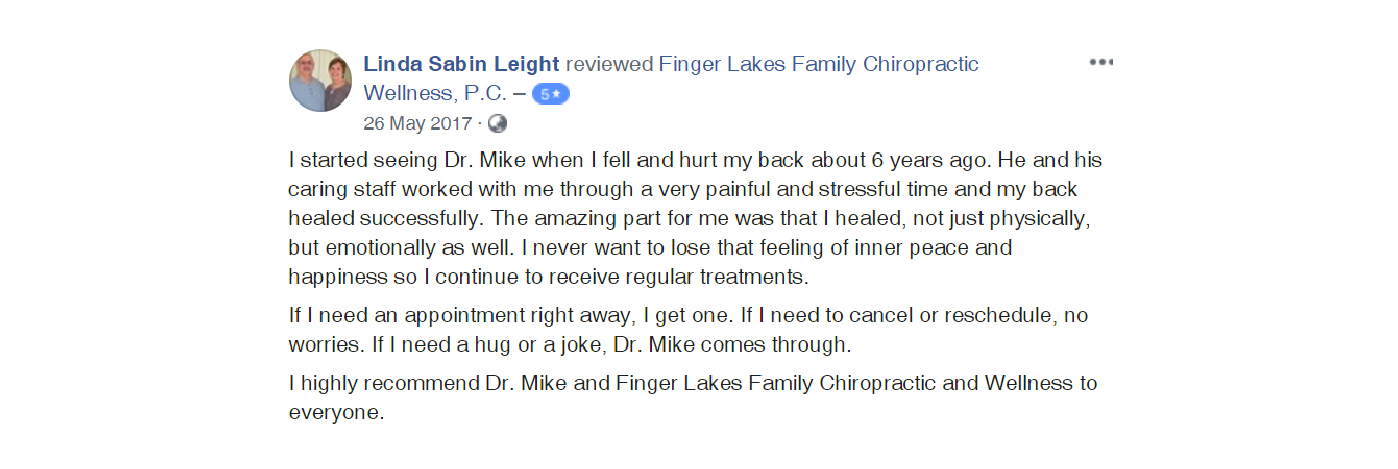Open Linda Sabin Leight's profile name link

coord(461,65)
